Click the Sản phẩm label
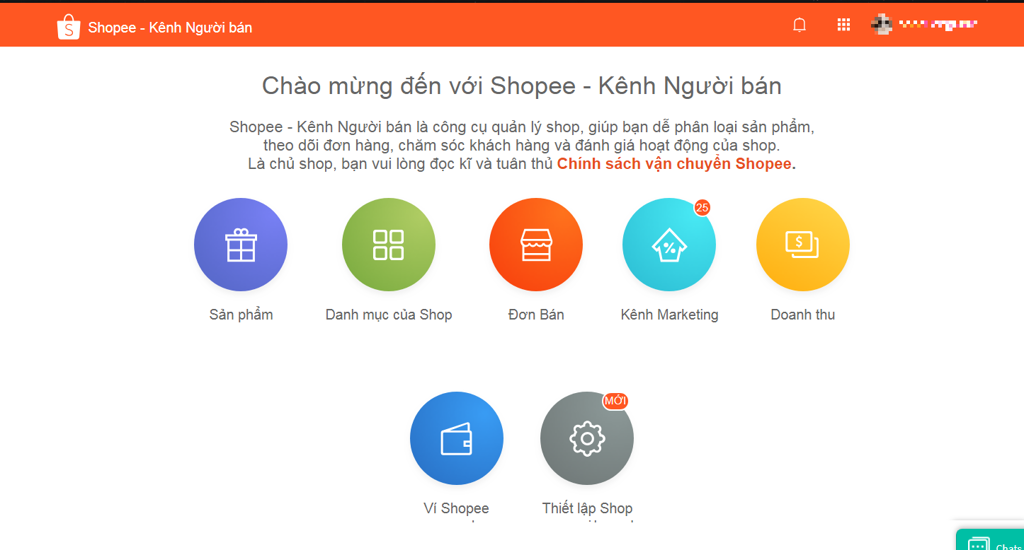The image size is (1024, 550). tap(241, 315)
